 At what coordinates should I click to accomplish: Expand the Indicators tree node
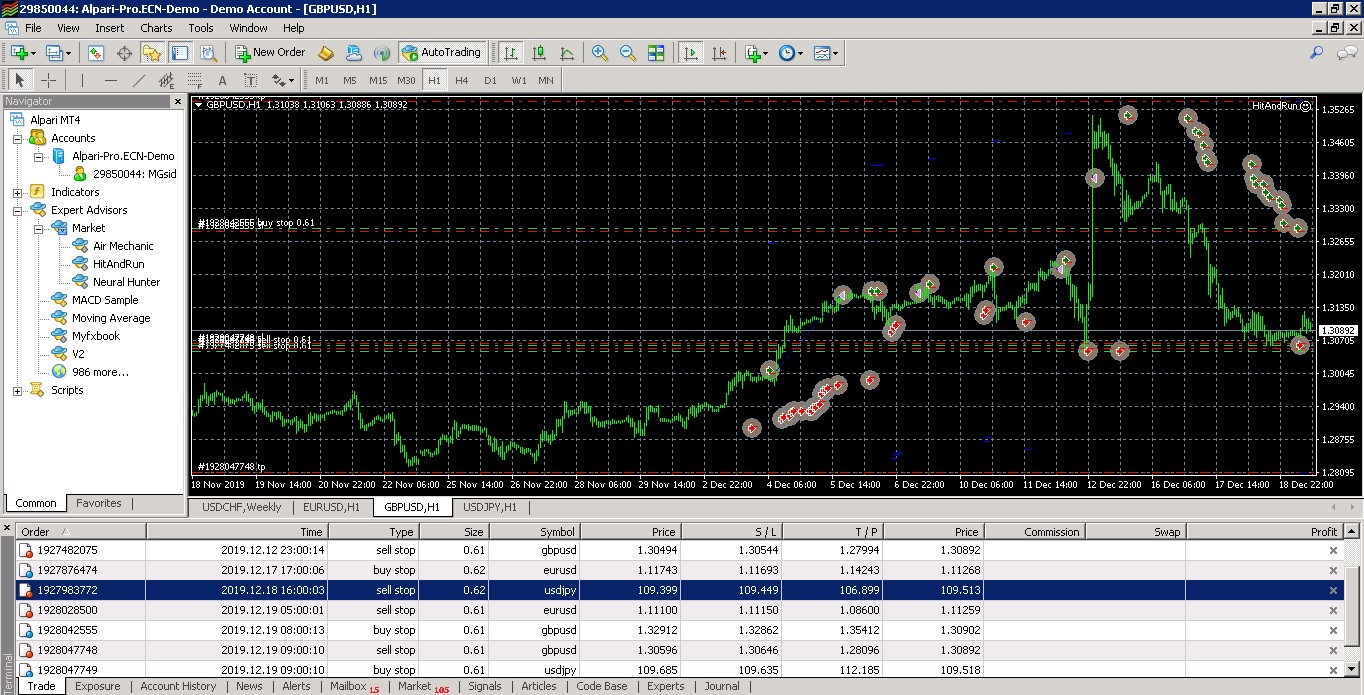pyautogui.click(x=18, y=192)
